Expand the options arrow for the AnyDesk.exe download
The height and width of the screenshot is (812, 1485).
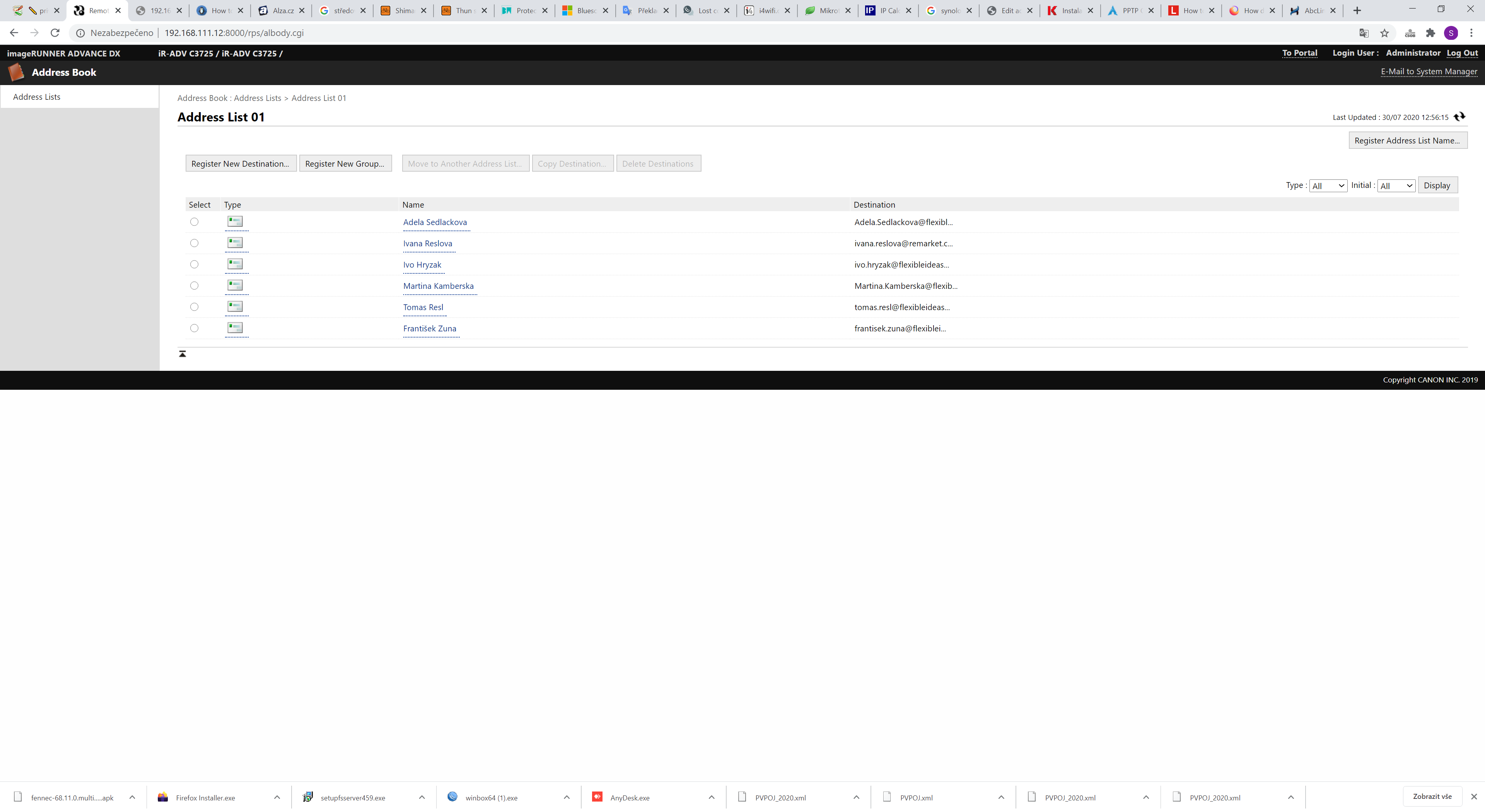(712, 798)
